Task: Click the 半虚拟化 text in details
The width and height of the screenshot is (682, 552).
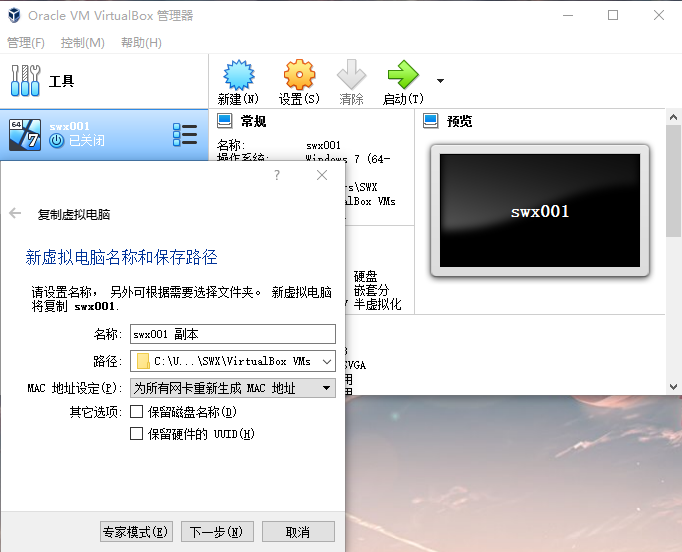Action: click(x=378, y=304)
